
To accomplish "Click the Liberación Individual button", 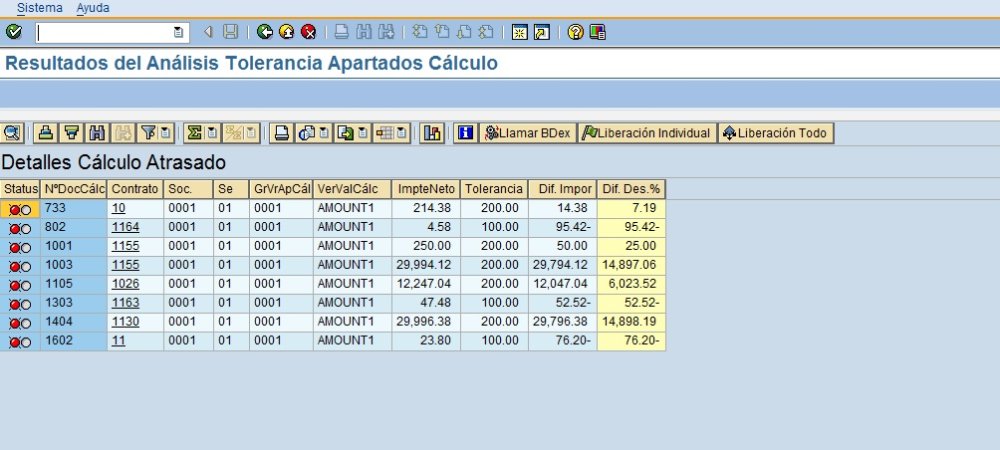I will pyautogui.click(x=647, y=133).
